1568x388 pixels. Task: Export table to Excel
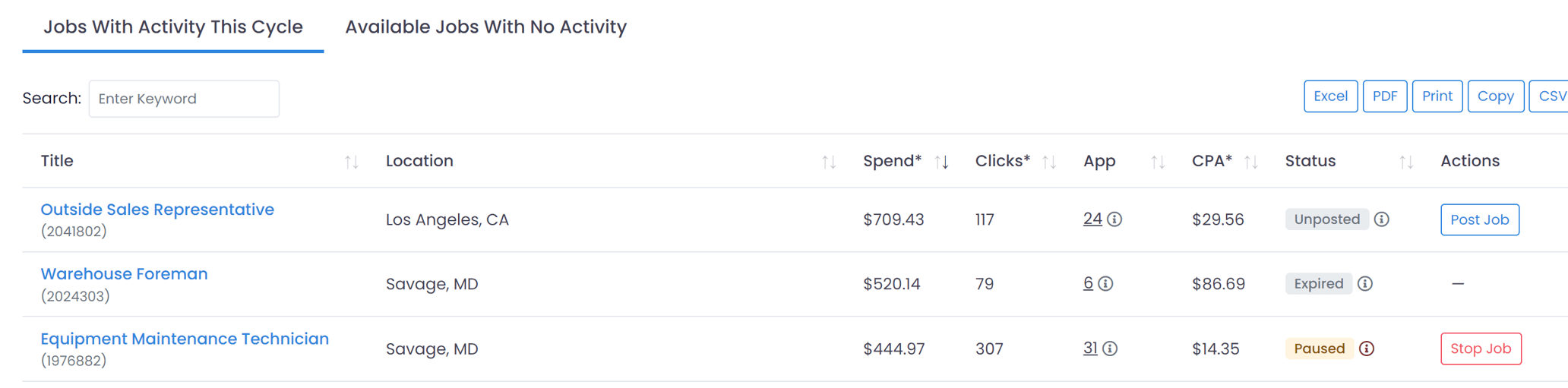click(x=1330, y=96)
